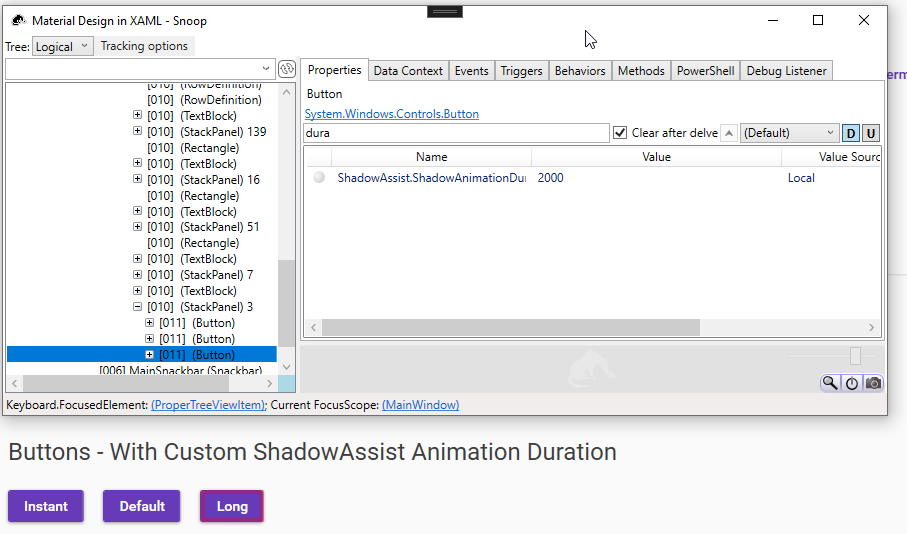Viewport: 907px width, 534px height.
Task: Click the Snoop refresh tree icon
Action: (x=287, y=69)
